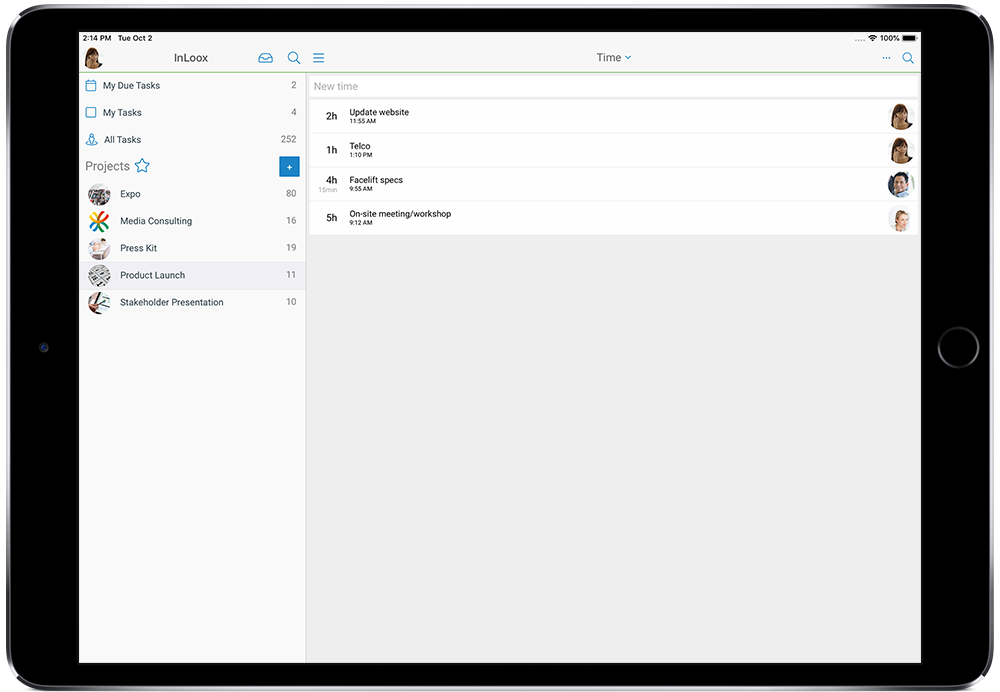Viewport: 1000px width, 692px height.
Task: Click the 2:14 PM clock in status bar
Action: (x=97, y=38)
